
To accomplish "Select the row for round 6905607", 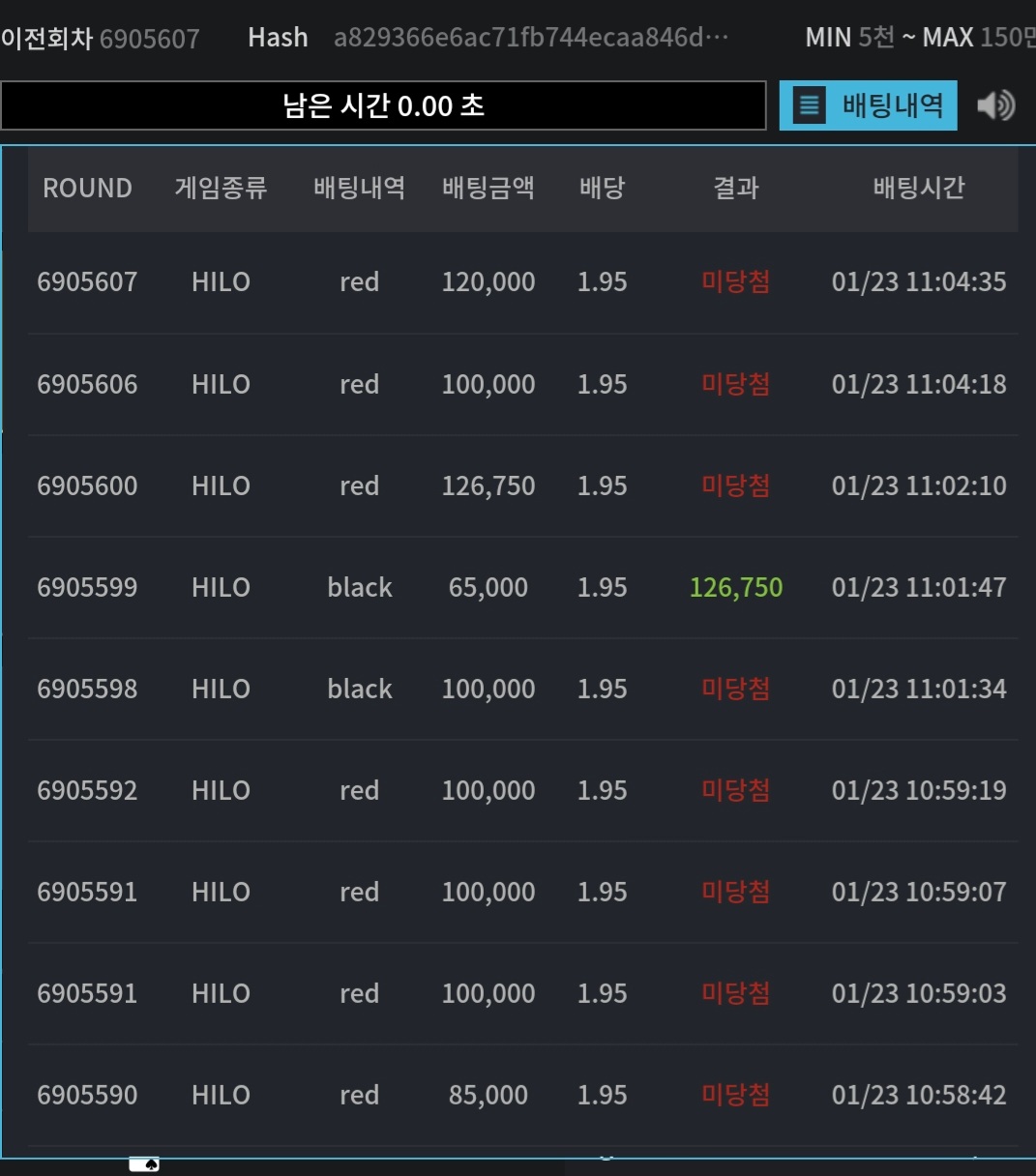I will pos(522,282).
